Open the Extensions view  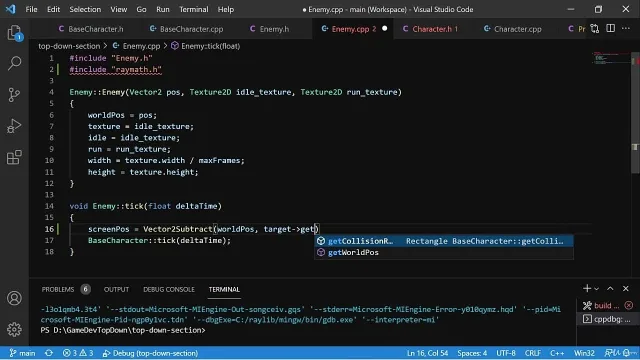(x=14, y=157)
